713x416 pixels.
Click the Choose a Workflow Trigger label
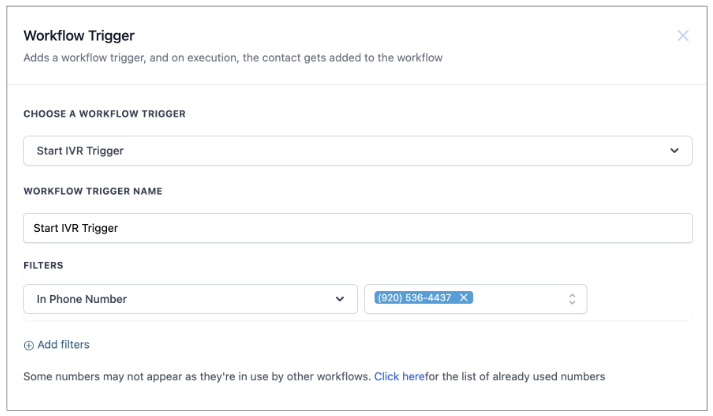[x=104, y=114]
